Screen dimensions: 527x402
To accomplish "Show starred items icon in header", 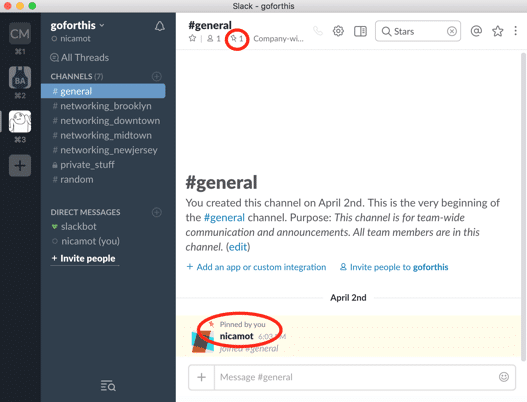I will click(x=498, y=31).
